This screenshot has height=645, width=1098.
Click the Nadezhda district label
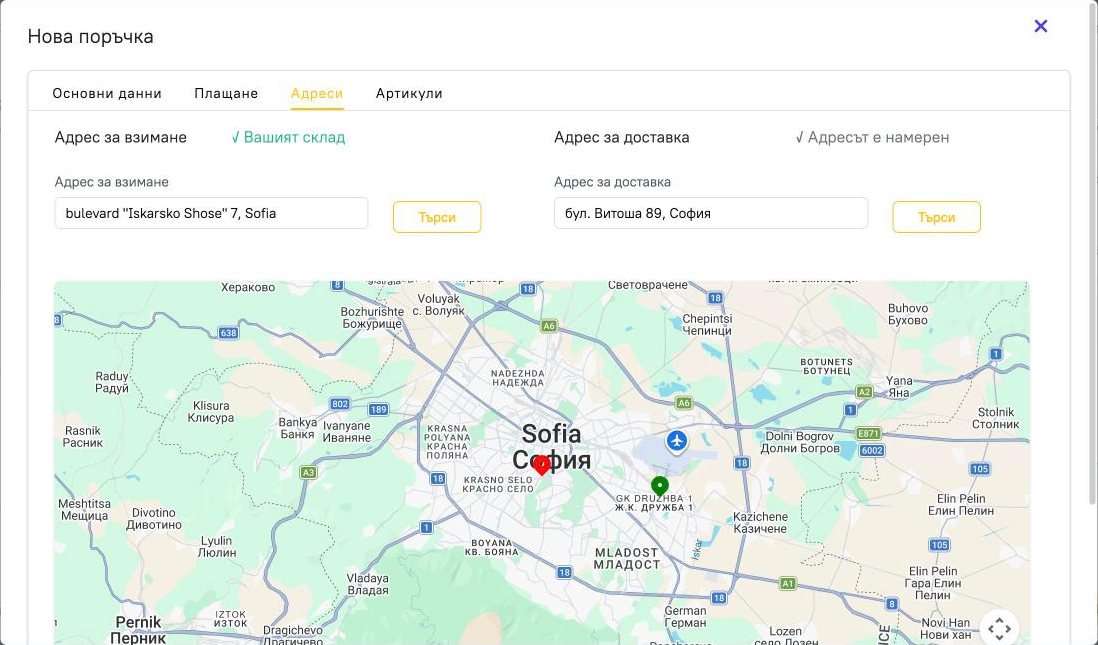[517, 377]
